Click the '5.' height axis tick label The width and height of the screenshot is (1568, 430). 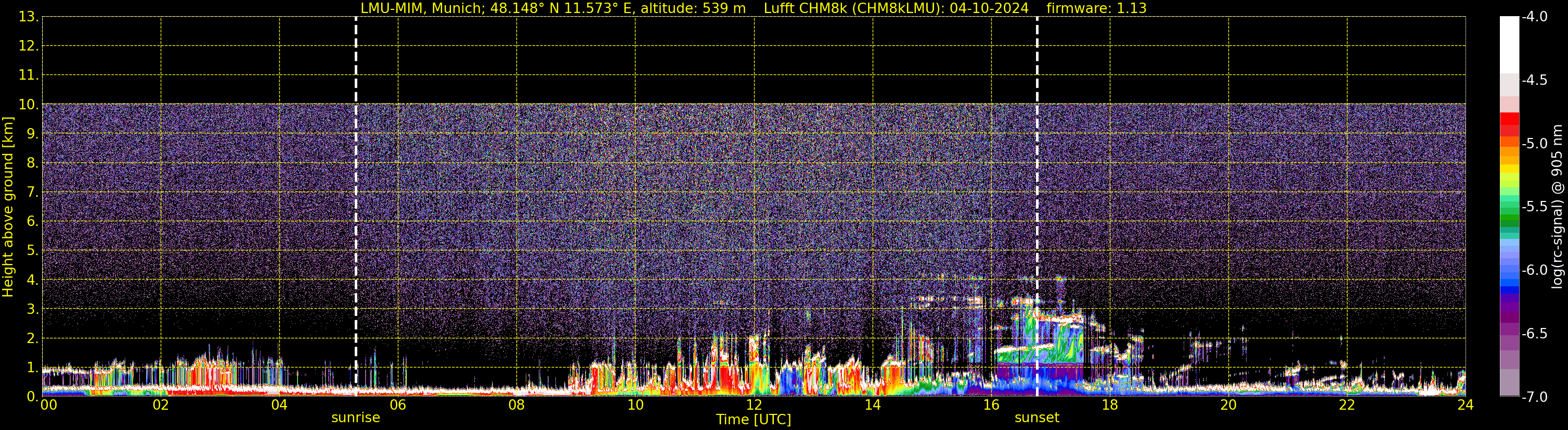(x=32, y=251)
